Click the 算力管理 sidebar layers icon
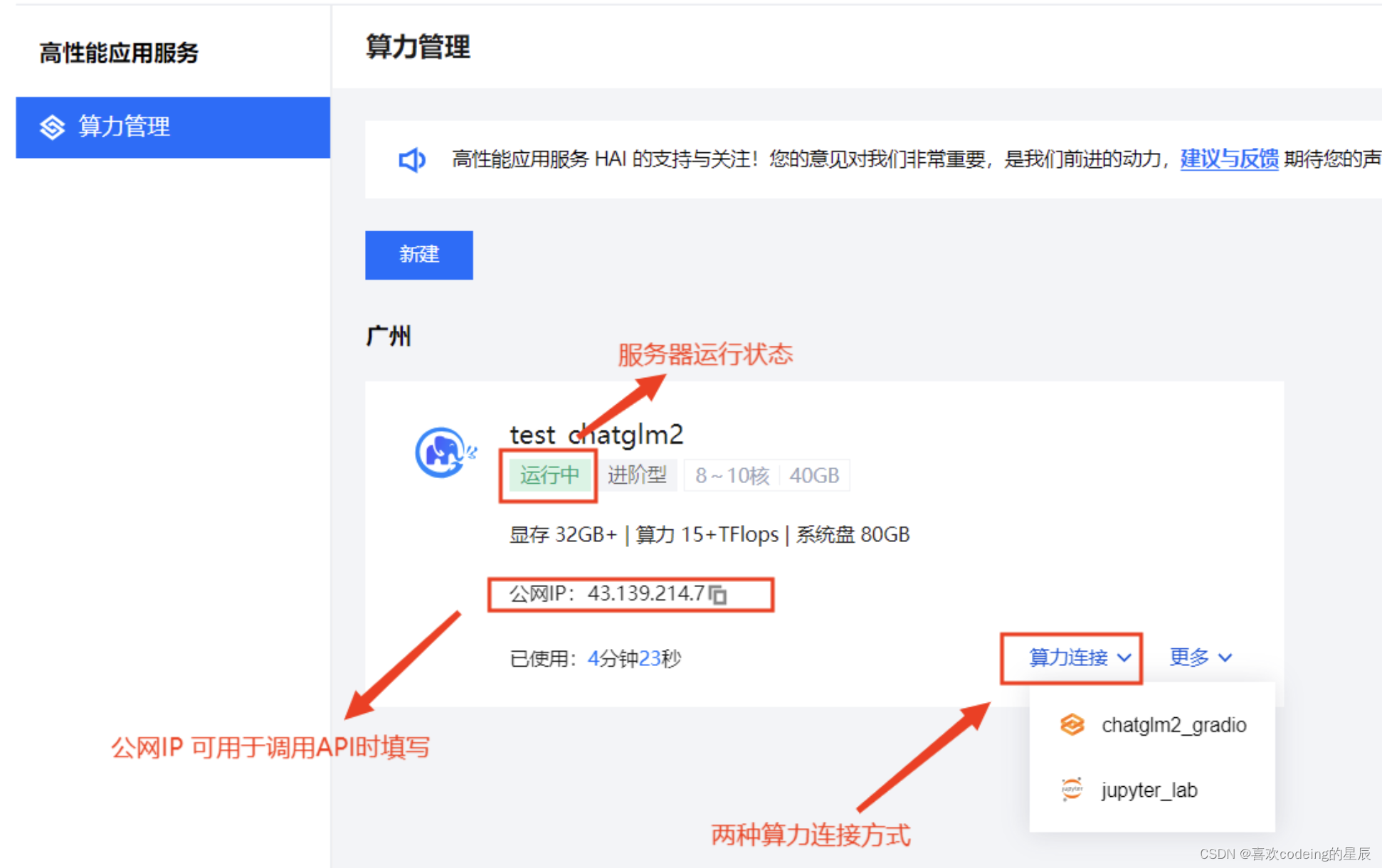 click(x=52, y=127)
